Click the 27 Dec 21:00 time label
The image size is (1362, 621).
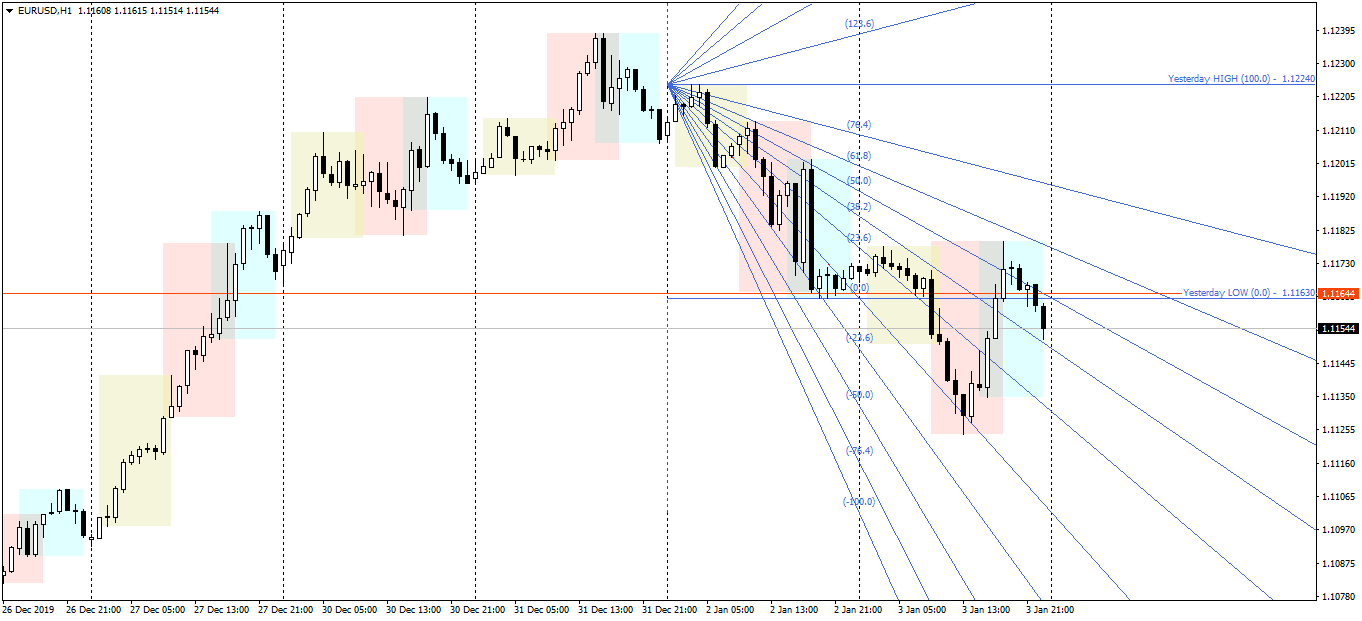tap(286, 609)
